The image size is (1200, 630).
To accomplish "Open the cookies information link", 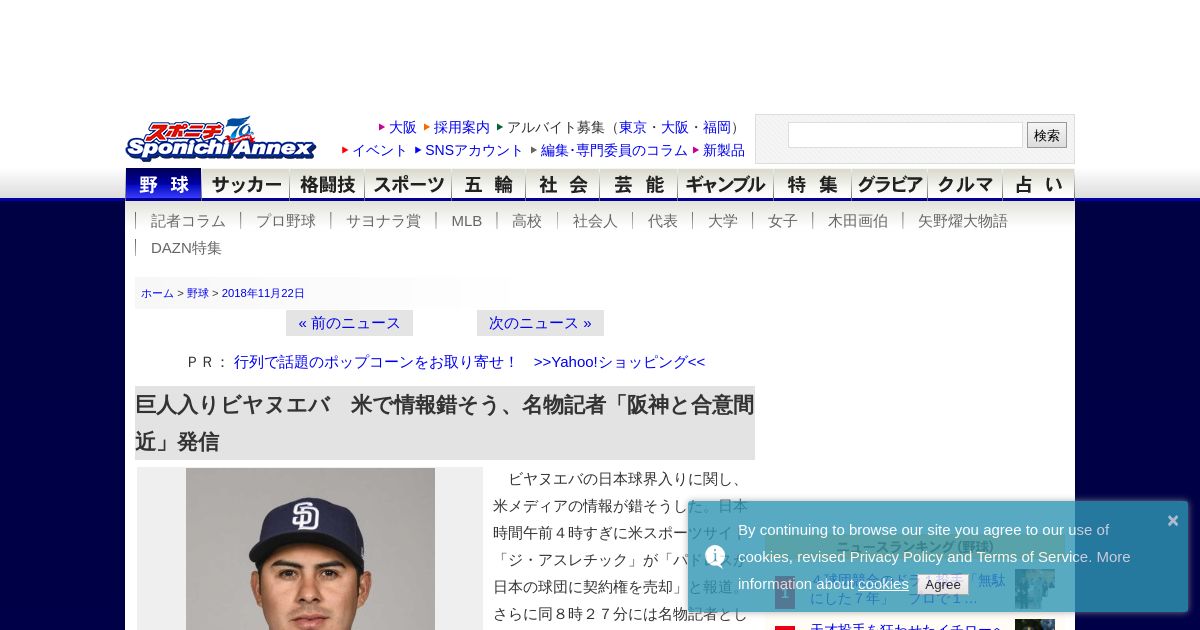I will [x=883, y=584].
